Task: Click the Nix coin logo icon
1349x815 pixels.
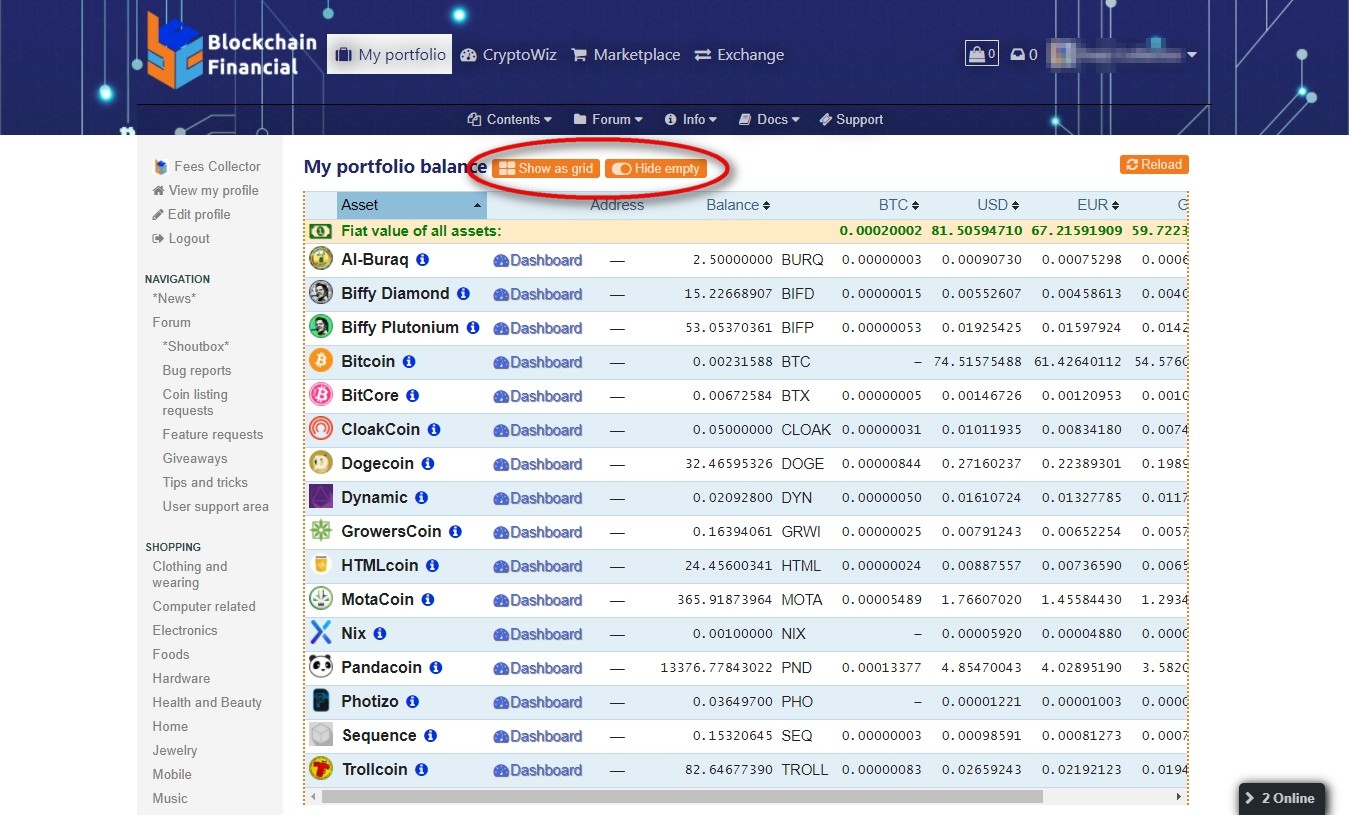Action: pos(321,633)
